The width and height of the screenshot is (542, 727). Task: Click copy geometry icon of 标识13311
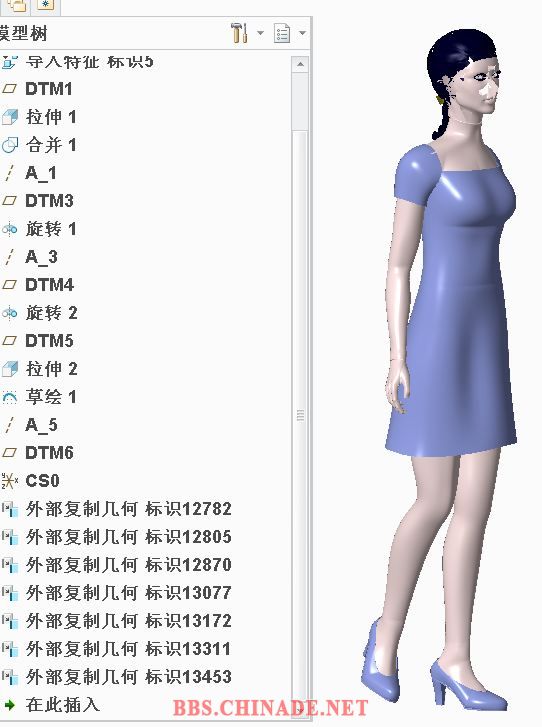pyautogui.click(x=10, y=649)
